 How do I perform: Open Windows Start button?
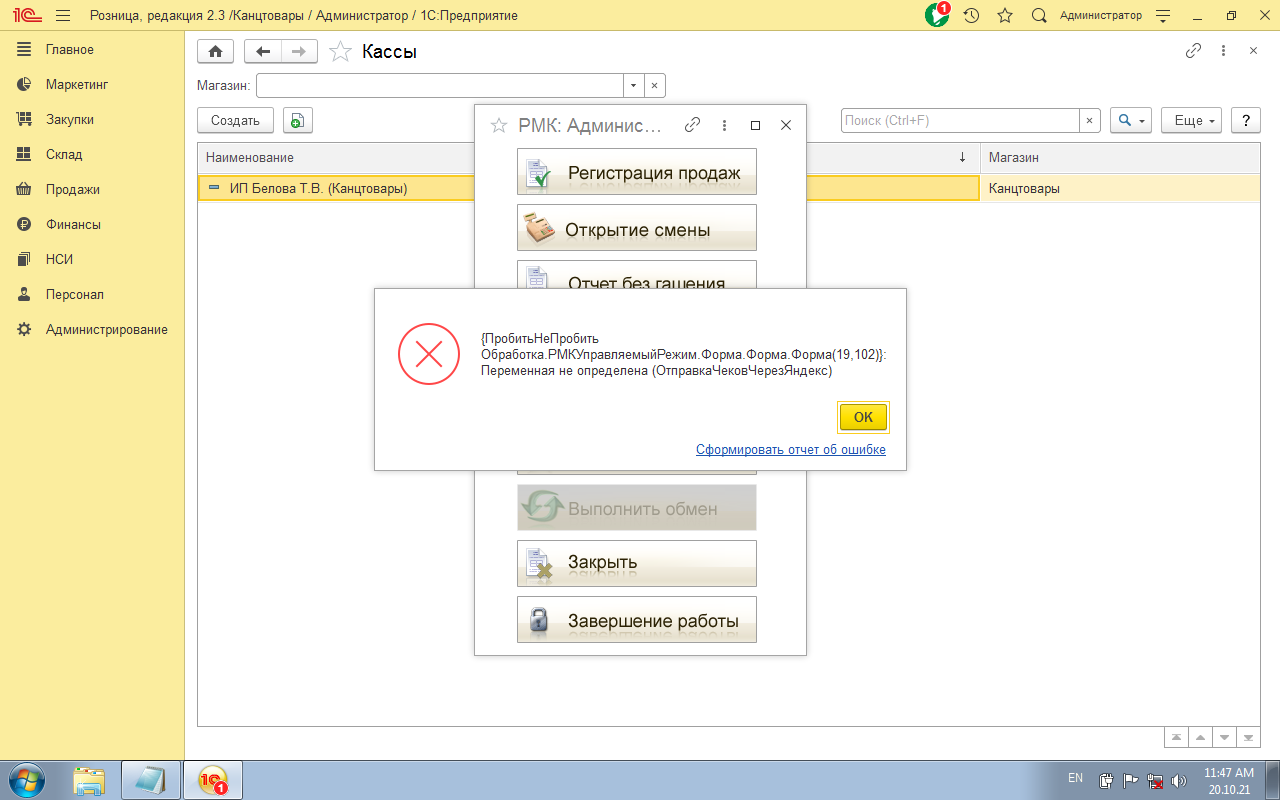click(x=26, y=780)
